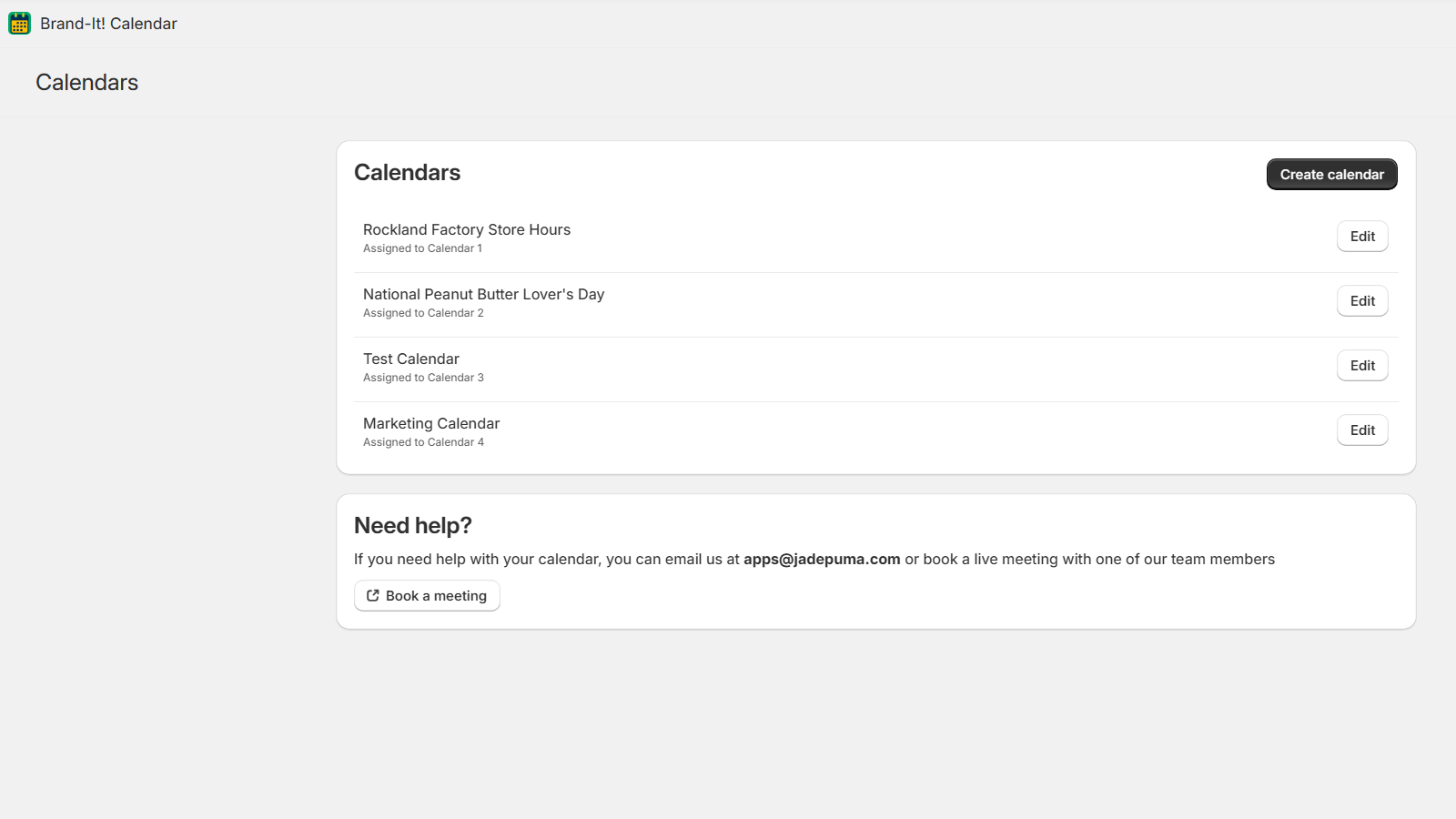Select the Test Calendar name
The image size is (1456, 819).
point(411,359)
